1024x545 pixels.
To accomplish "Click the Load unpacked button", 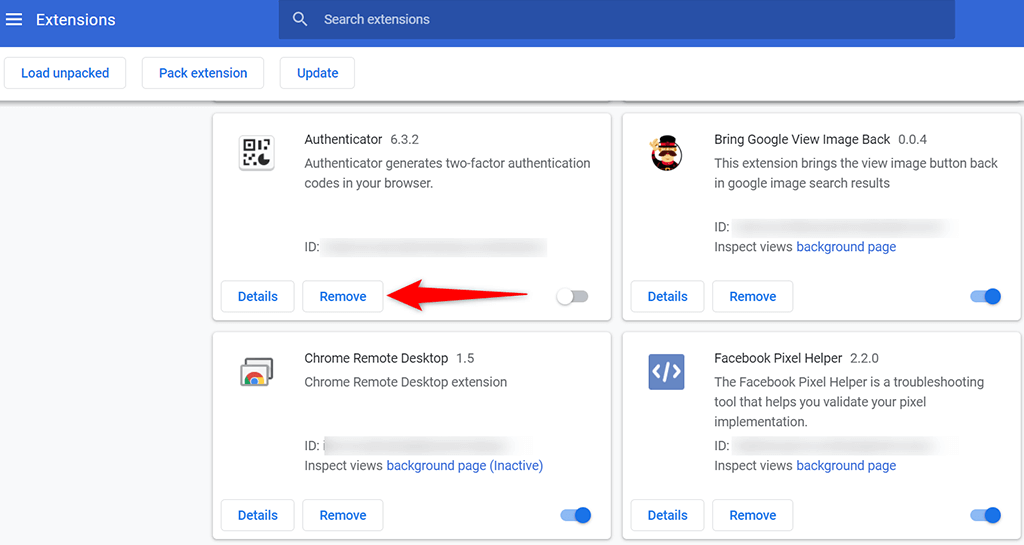I will tap(64, 73).
